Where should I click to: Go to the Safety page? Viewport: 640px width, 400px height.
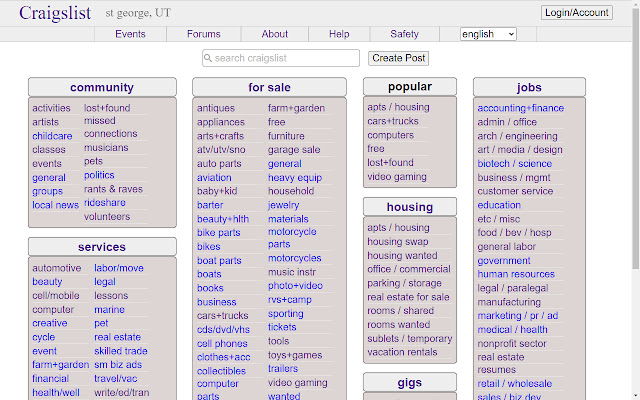404,34
